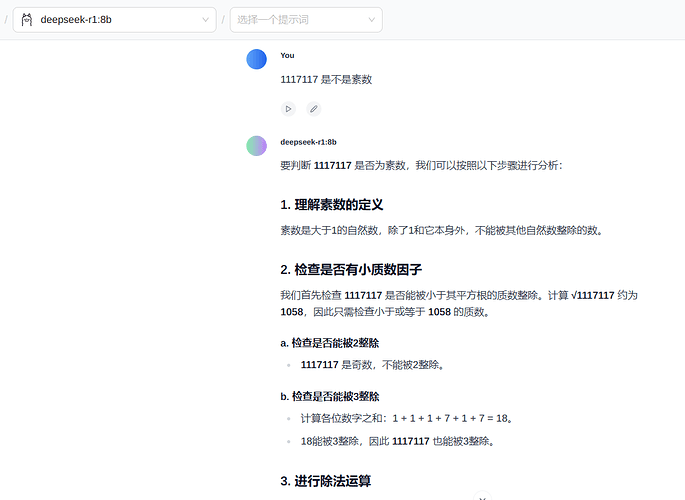Click subheading "a. 检查是否能被2整除"
The height and width of the screenshot is (500, 685).
click(329, 343)
